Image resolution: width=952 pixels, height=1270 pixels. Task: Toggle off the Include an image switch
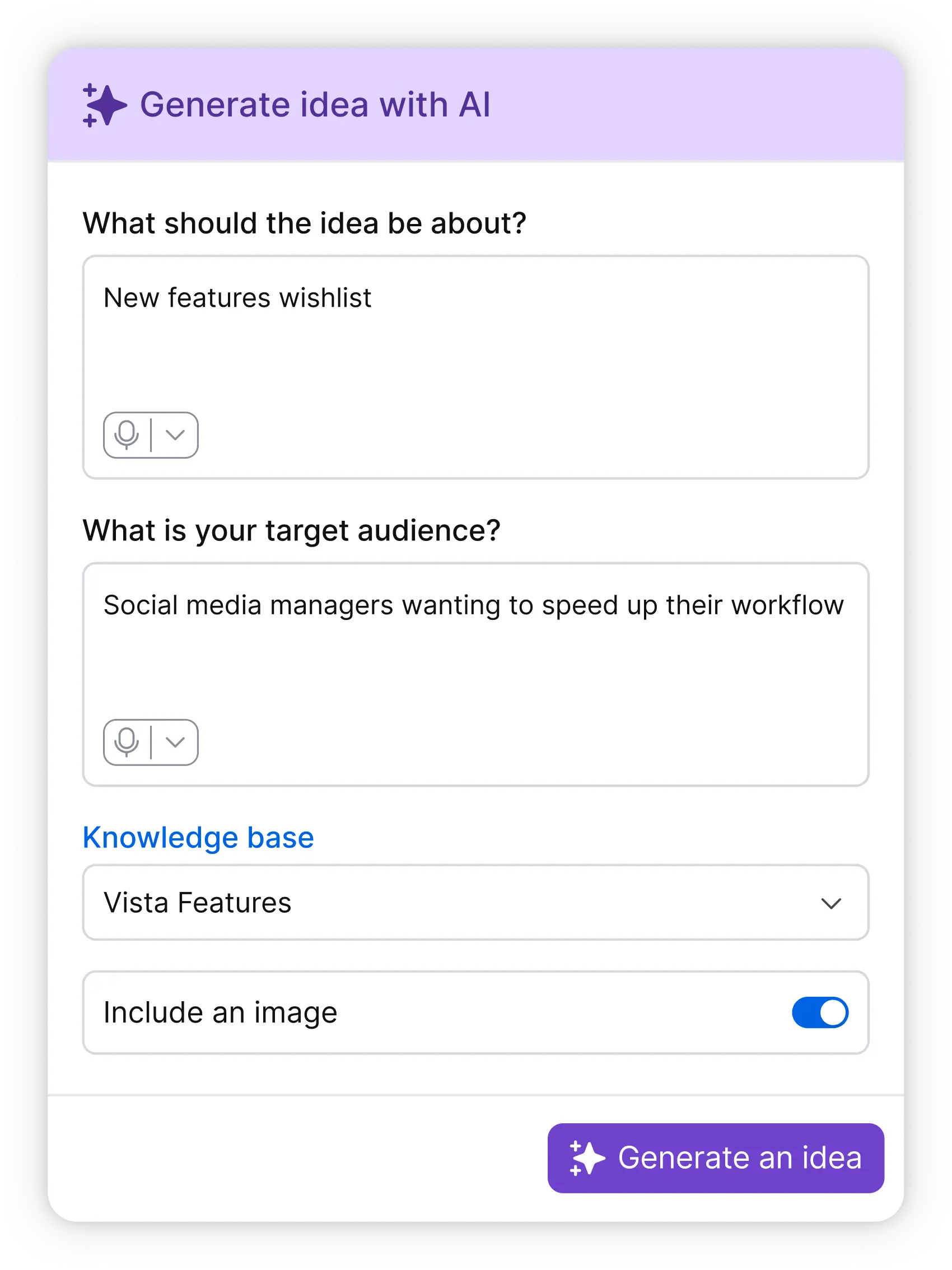(819, 1012)
